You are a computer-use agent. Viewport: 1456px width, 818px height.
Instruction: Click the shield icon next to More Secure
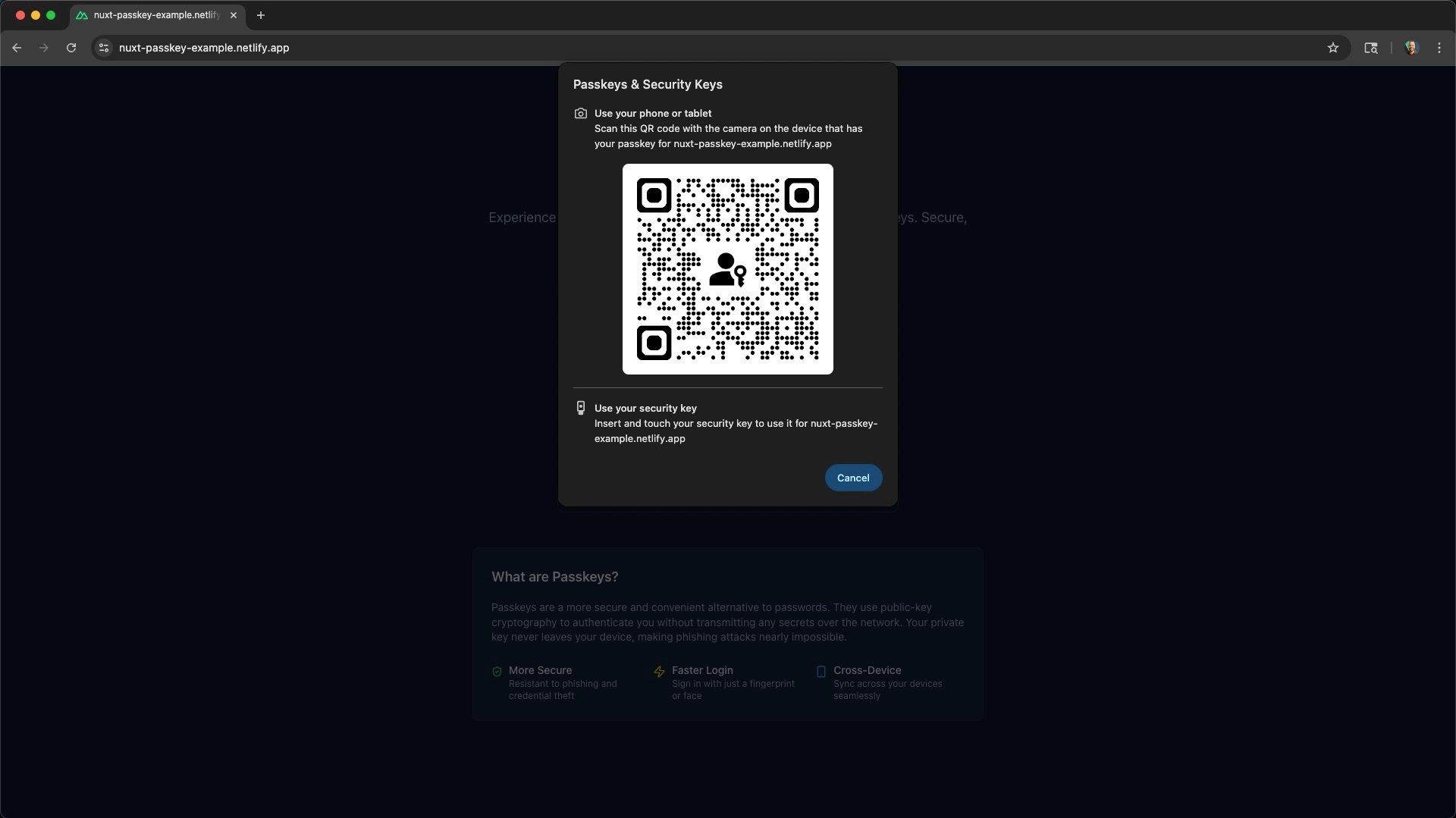pyautogui.click(x=497, y=672)
